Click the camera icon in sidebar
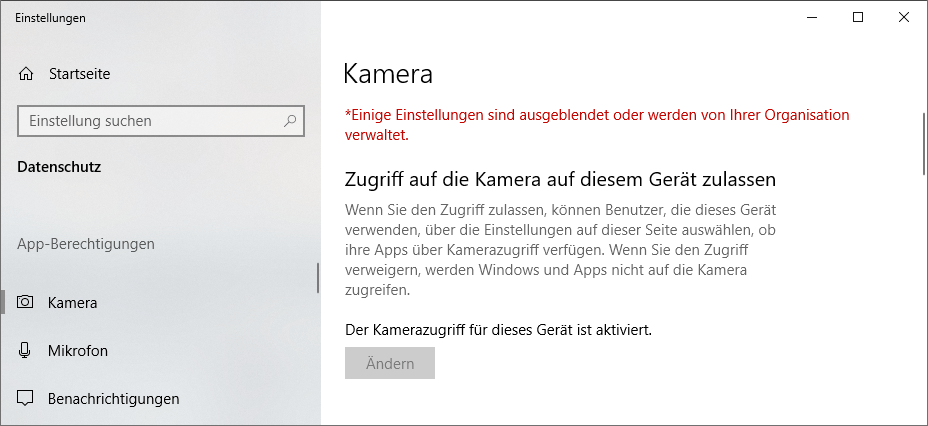Image resolution: width=928 pixels, height=426 pixels. (26, 302)
